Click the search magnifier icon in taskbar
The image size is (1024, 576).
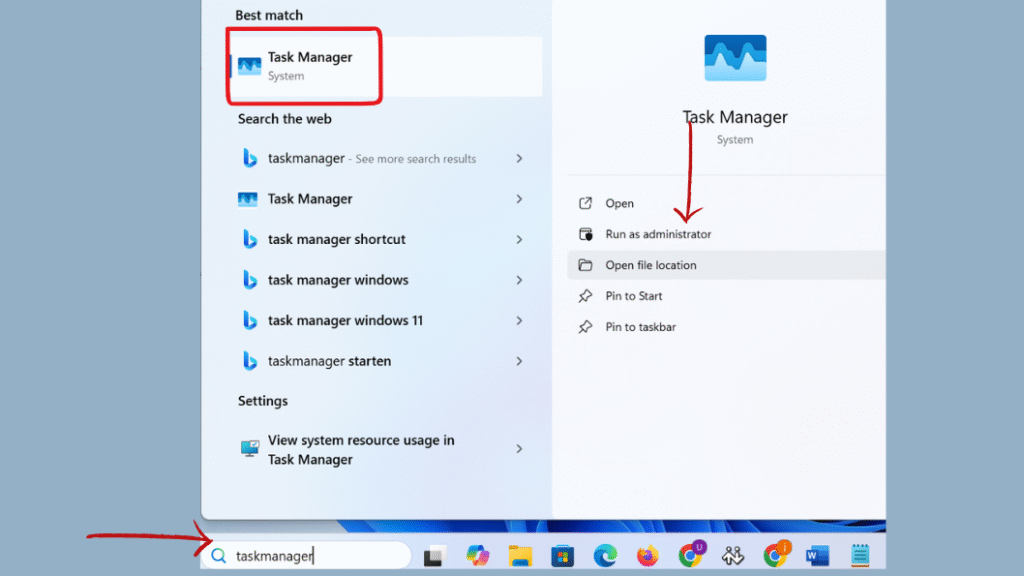[x=218, y=556]
